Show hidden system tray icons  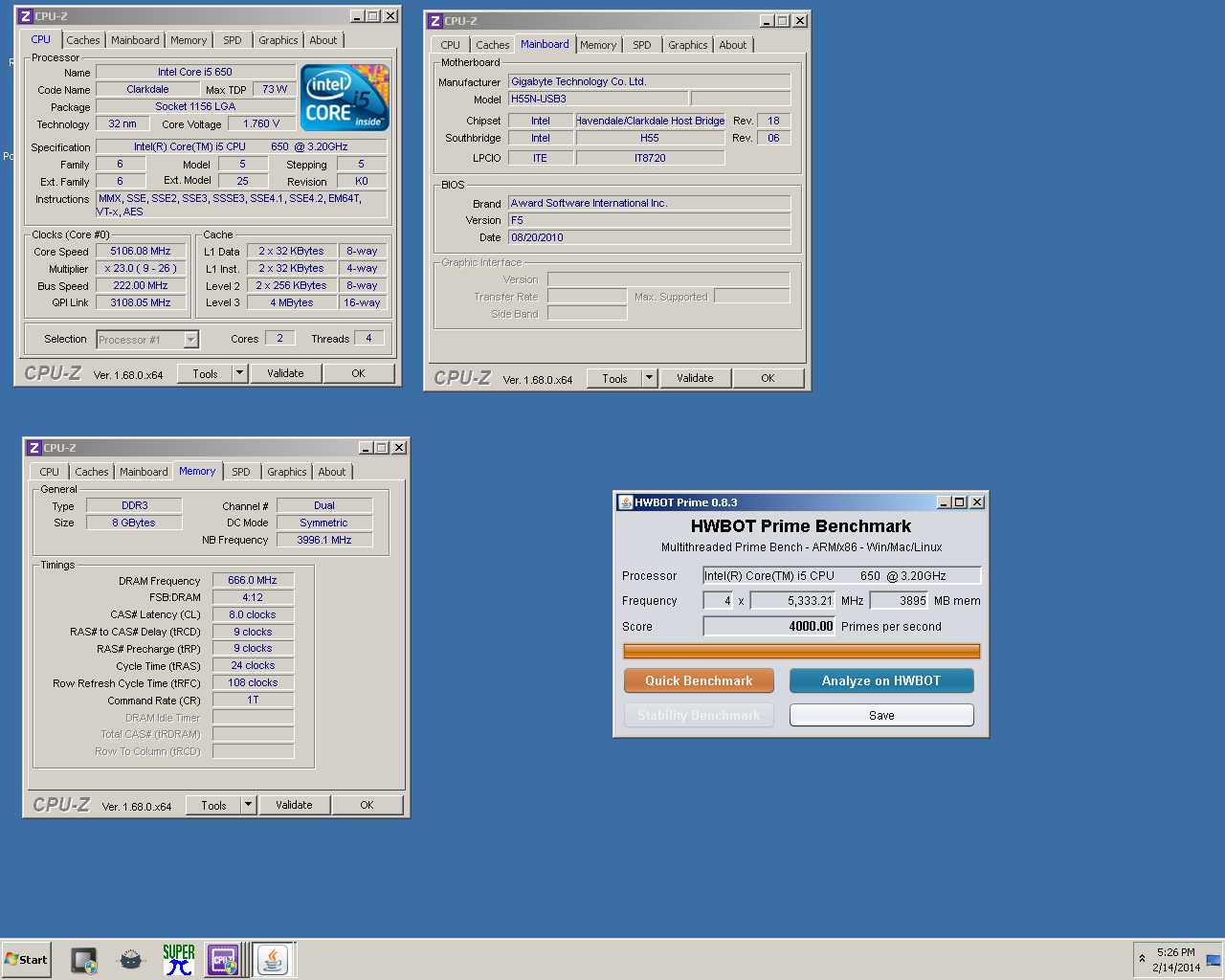point(1142,959)
